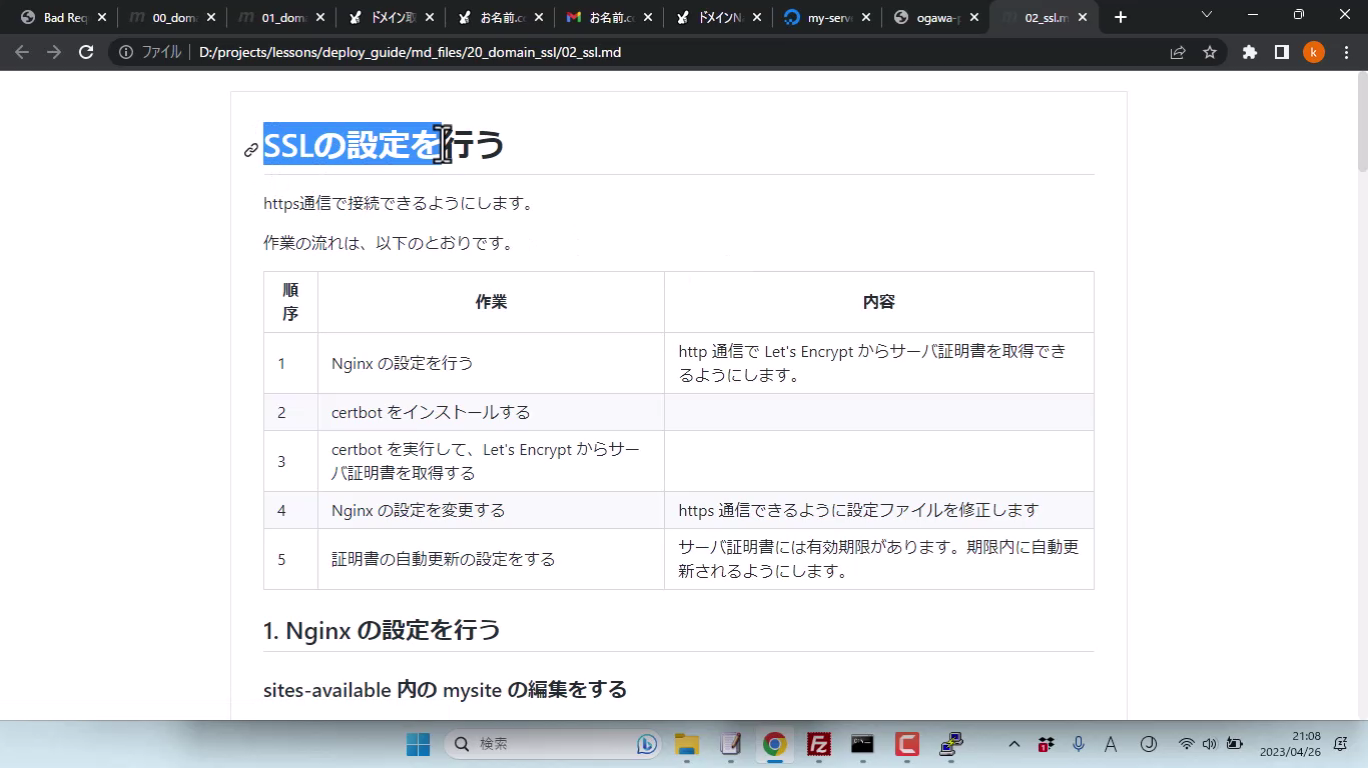Open FileZilla from the taskbar
The image size is (1368, 768).
pos(819,744)
